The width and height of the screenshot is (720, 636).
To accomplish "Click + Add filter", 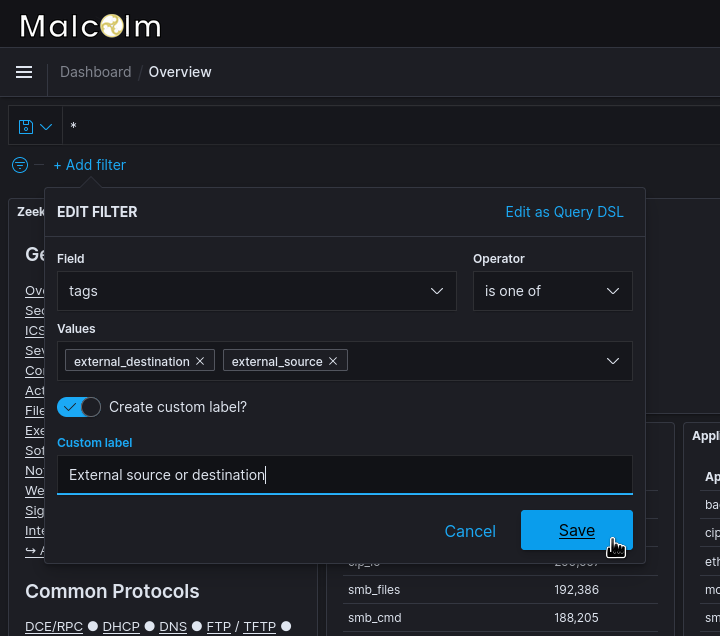I will [x=90, y=165].
